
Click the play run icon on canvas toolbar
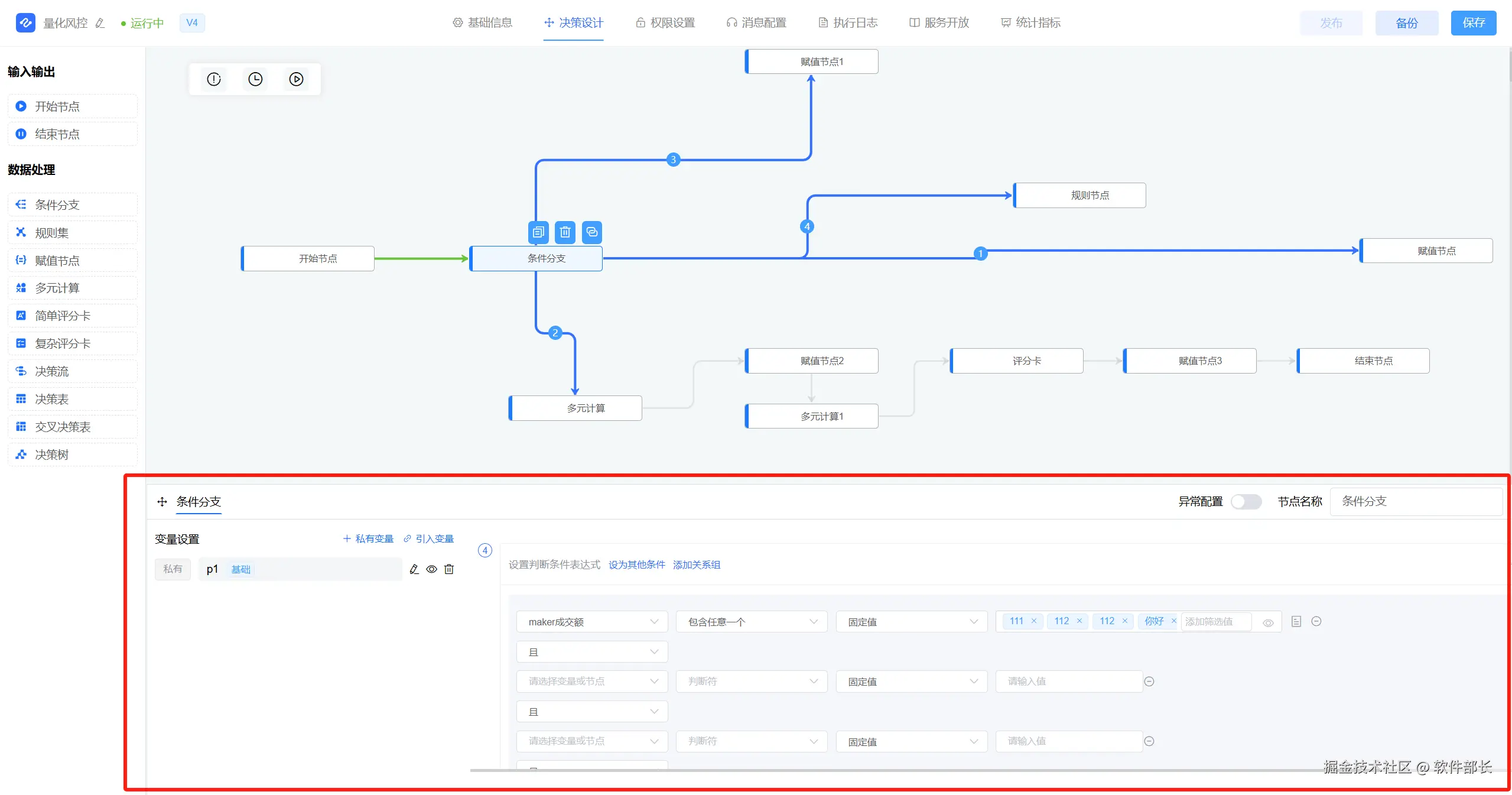coord(296,79)
